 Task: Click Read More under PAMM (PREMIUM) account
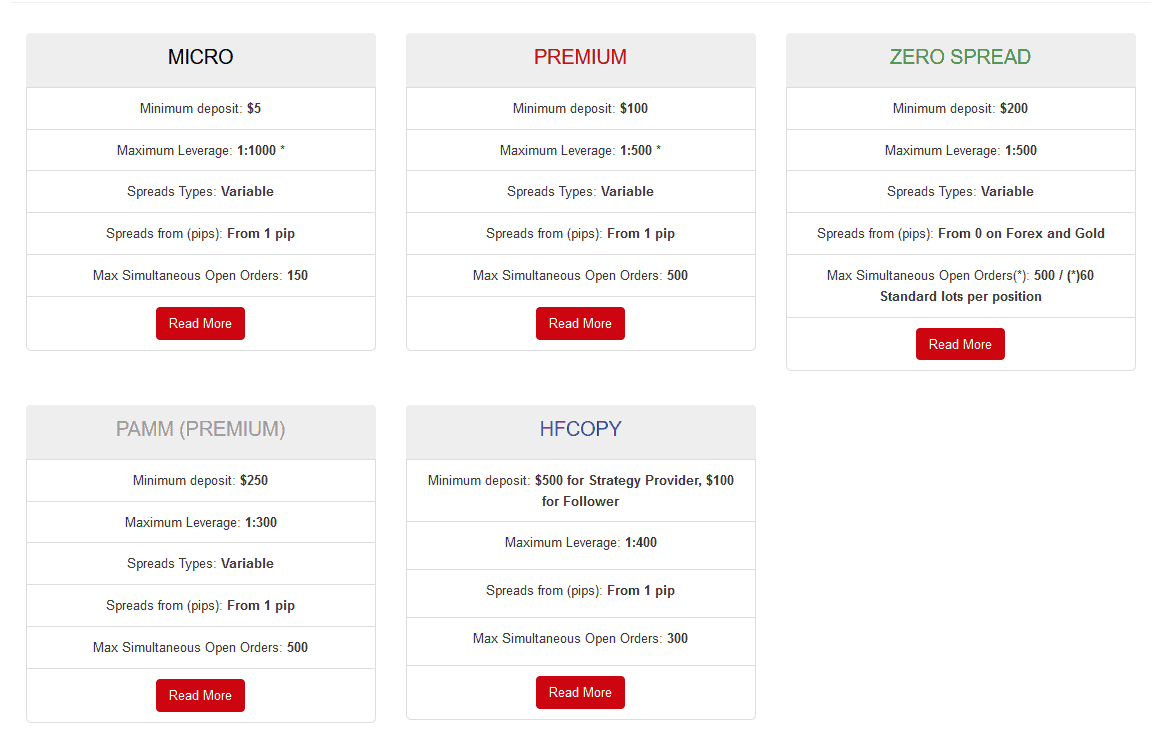click(200, 695)
